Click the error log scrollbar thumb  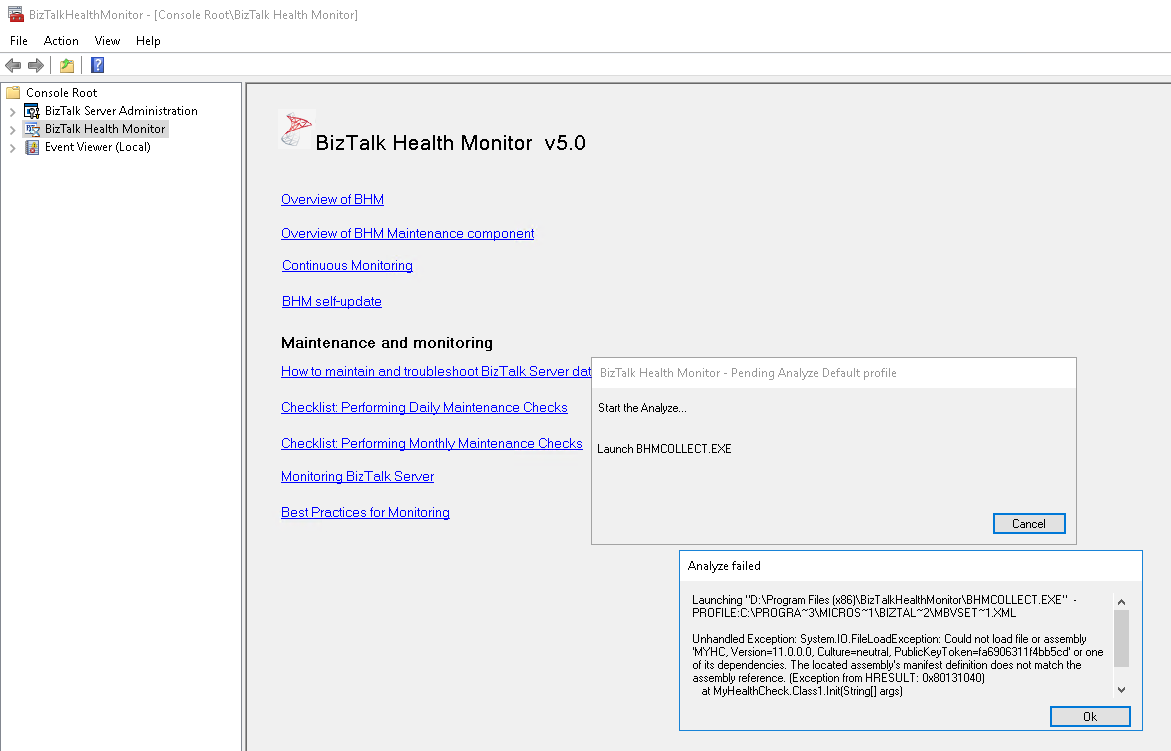pos(1121,638)
